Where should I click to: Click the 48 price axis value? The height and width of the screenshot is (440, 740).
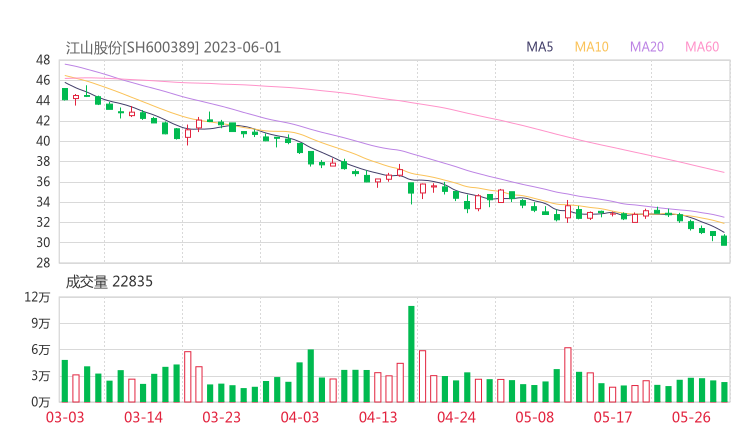tap(43, 60)
